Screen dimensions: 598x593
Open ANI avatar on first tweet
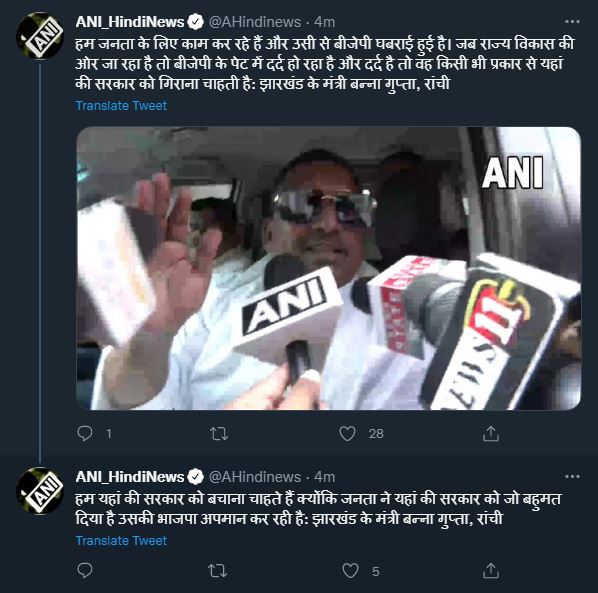[x=40, y=36]
